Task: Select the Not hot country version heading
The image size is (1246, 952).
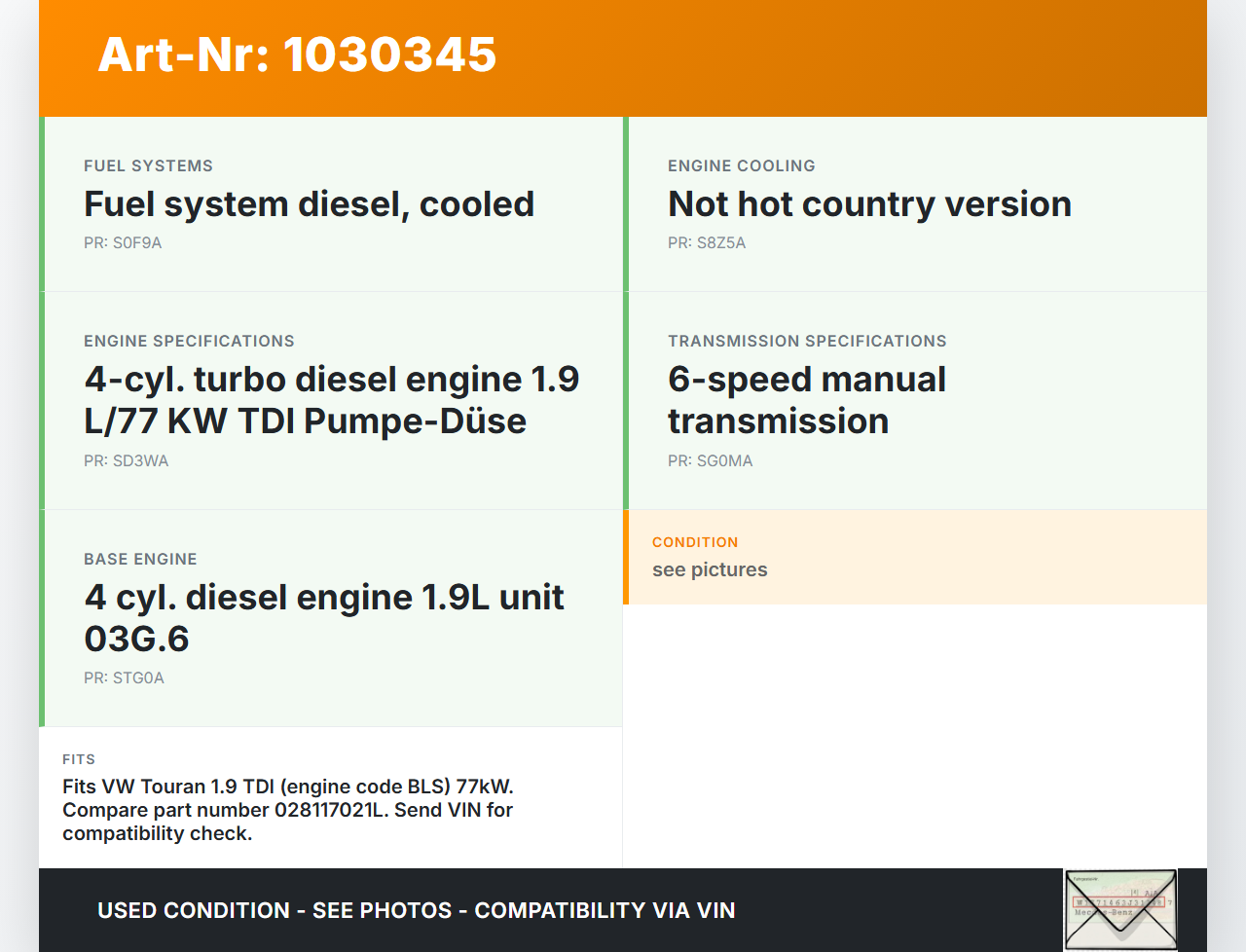Action: [868, 204]
